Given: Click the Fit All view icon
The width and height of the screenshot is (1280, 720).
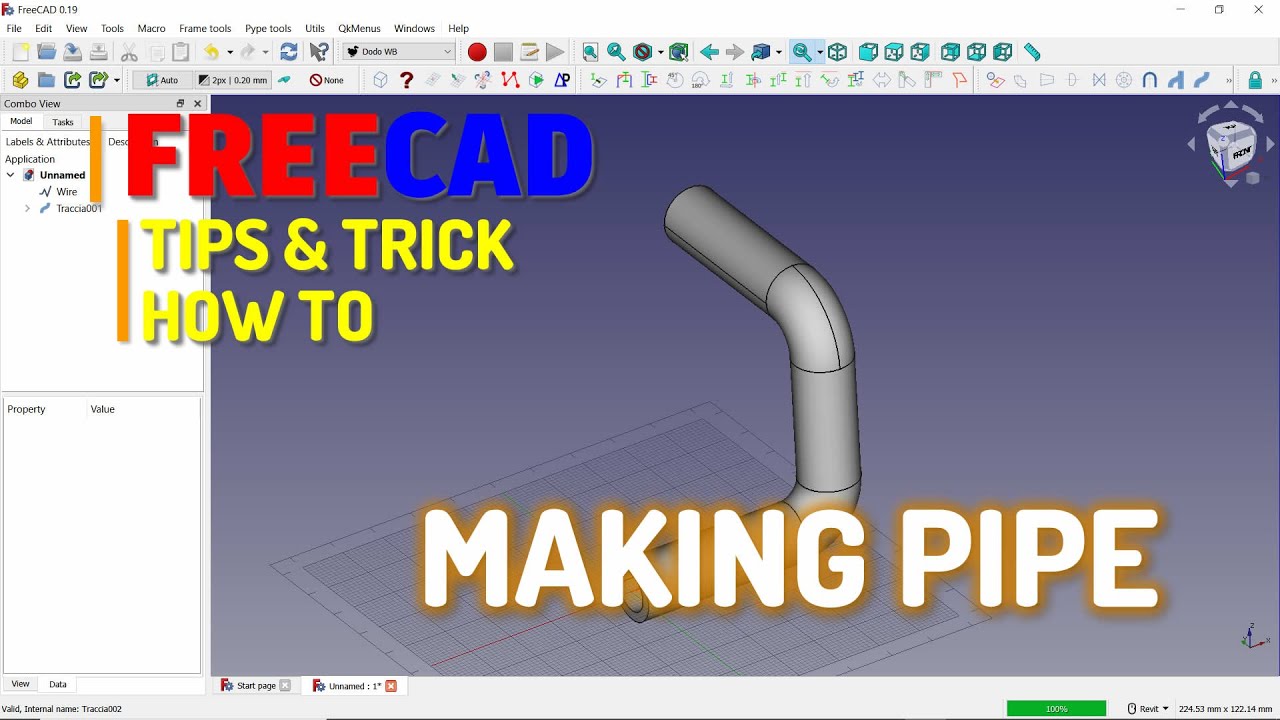Looking at the screenshot, I should click(590, 52).
